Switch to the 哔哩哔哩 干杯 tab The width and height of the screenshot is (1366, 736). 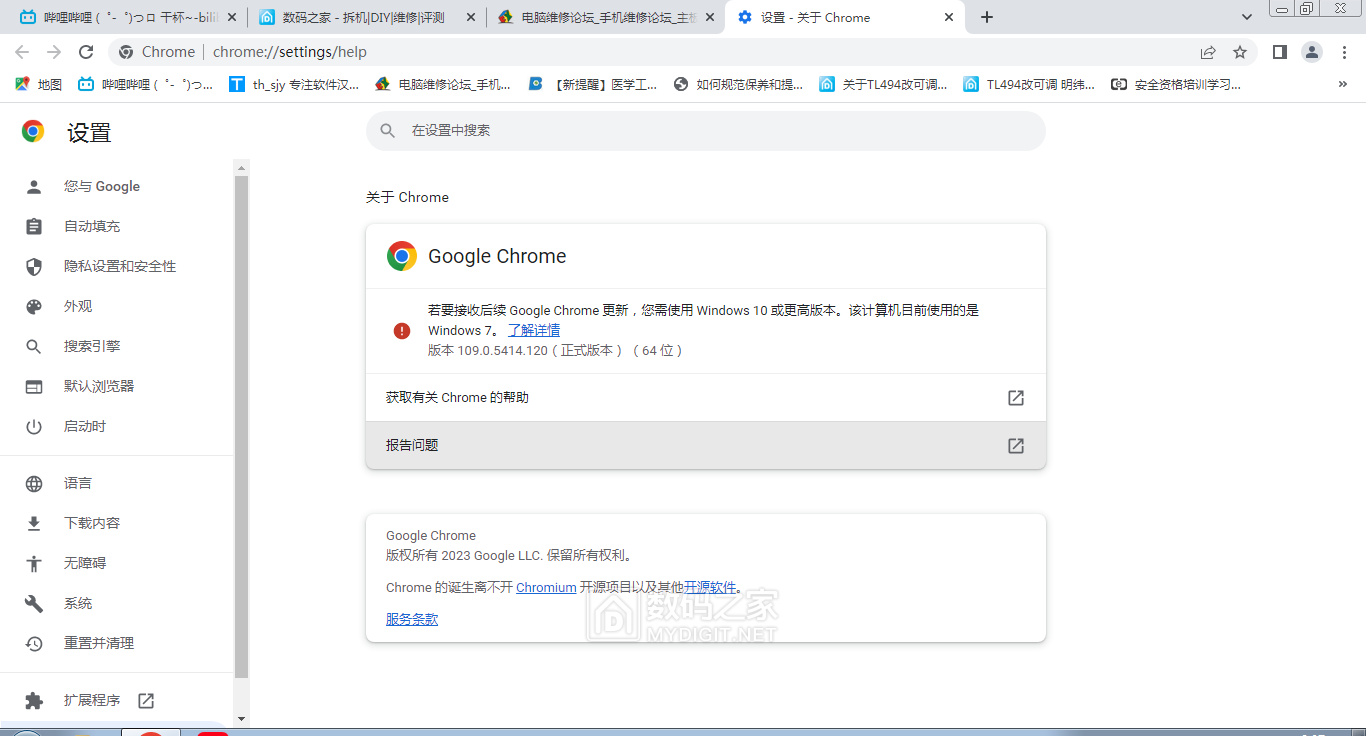click(129, 17)
